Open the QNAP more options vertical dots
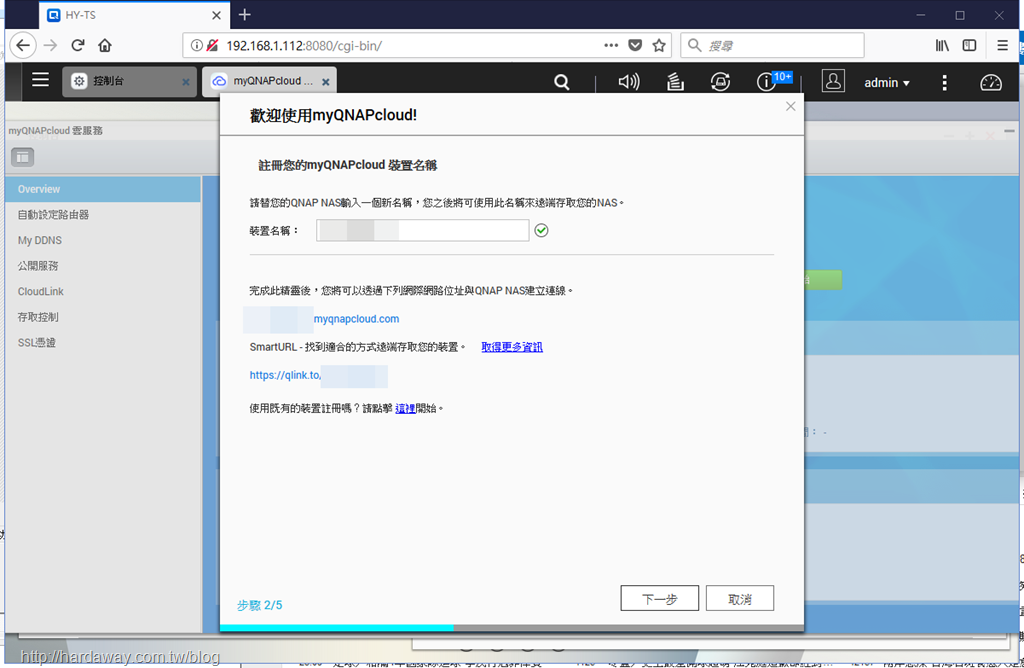Screen dimensions: 1024x668 click(944, 82)
